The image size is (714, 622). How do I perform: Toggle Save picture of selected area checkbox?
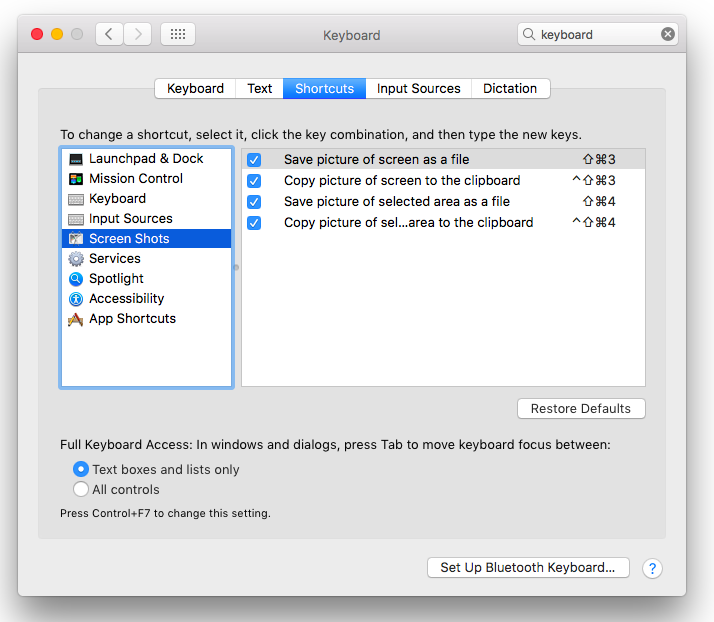coord(254,202)
